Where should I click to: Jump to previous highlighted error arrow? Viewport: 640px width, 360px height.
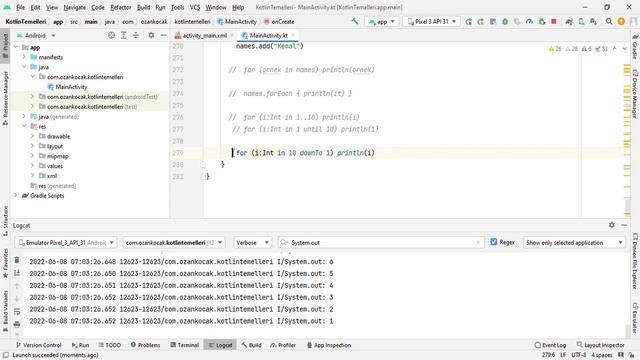615,49
